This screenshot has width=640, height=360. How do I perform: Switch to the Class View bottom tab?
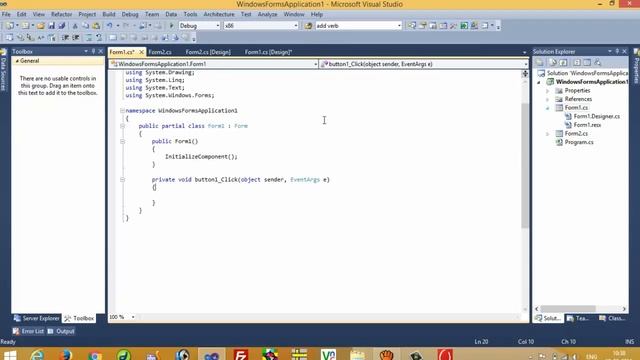tap(612, 318)
